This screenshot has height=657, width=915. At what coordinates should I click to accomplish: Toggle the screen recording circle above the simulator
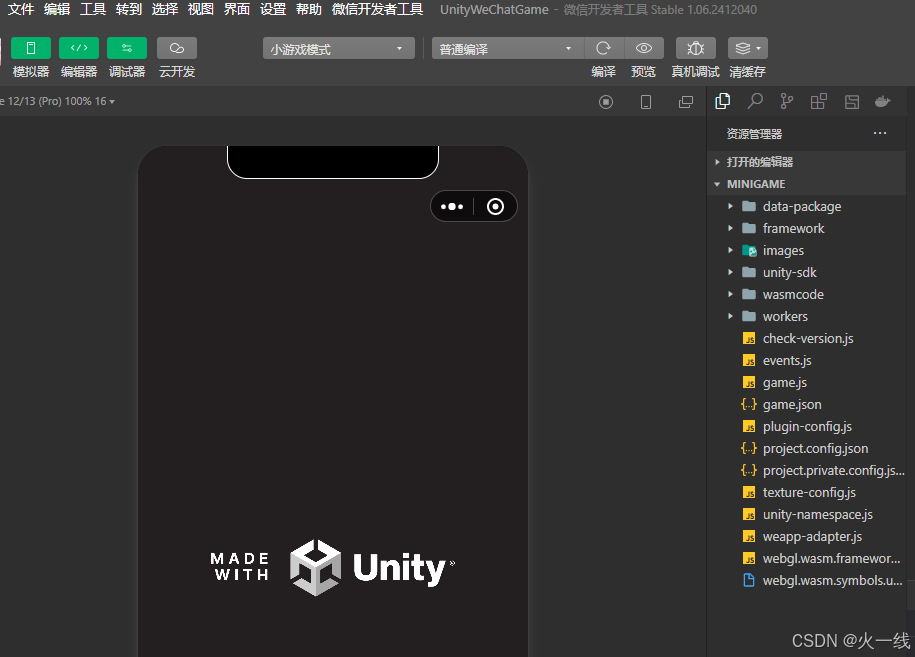[x=605, y=101]
